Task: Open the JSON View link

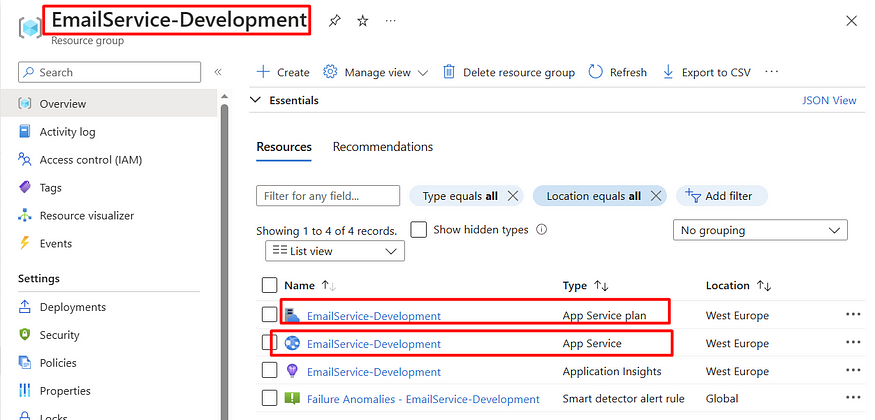Action: point(829,100)
